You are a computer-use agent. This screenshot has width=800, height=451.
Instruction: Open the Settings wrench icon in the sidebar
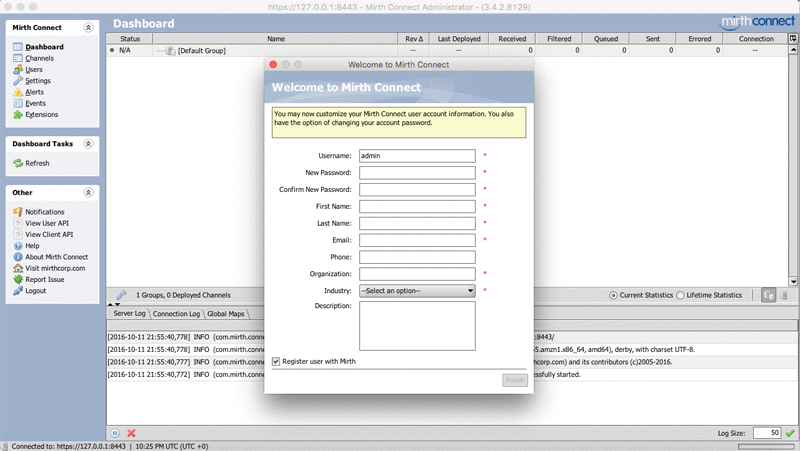click(x=18, y=81)
